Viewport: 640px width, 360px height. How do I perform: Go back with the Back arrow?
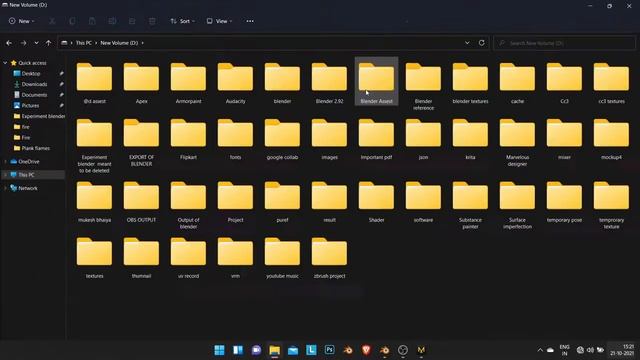point(9,43)
